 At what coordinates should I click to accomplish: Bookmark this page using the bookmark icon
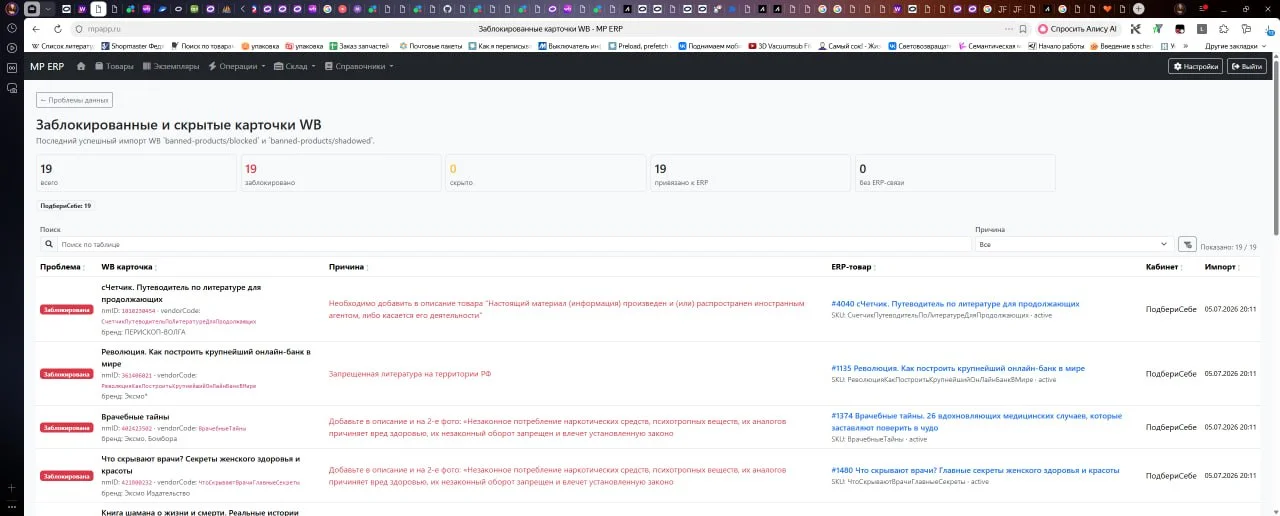pyautogui.click(x=1021, y=29)
